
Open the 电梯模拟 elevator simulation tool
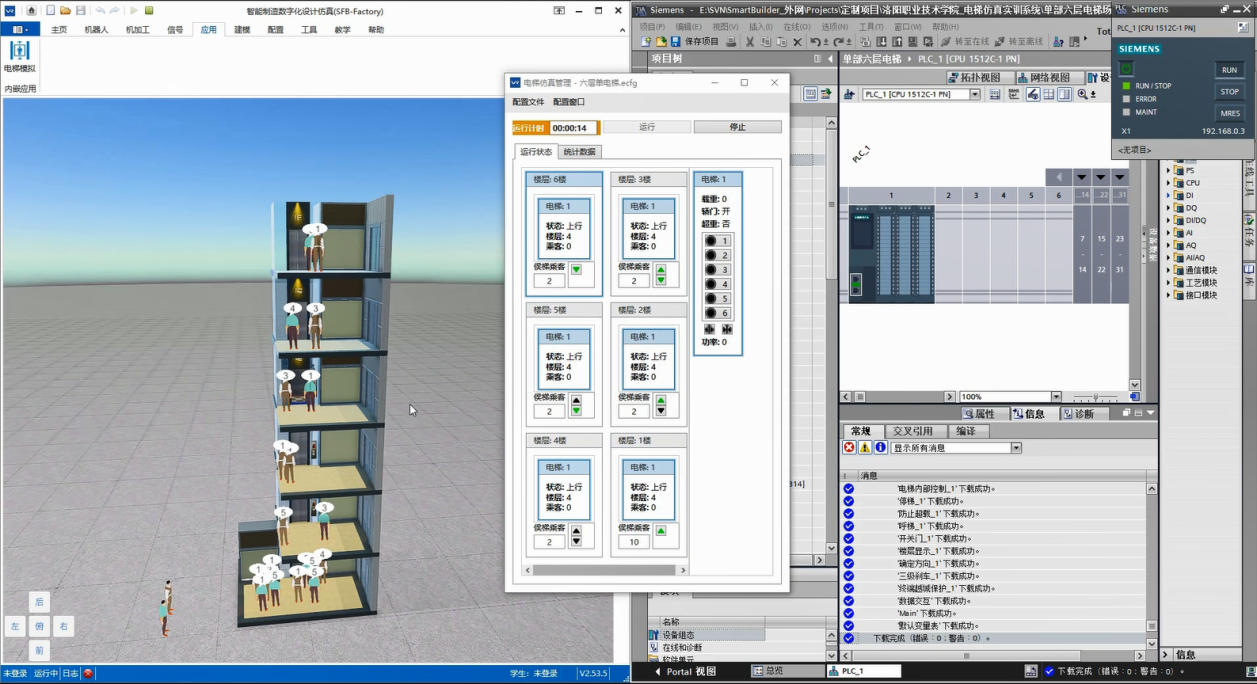pos(19,57)
